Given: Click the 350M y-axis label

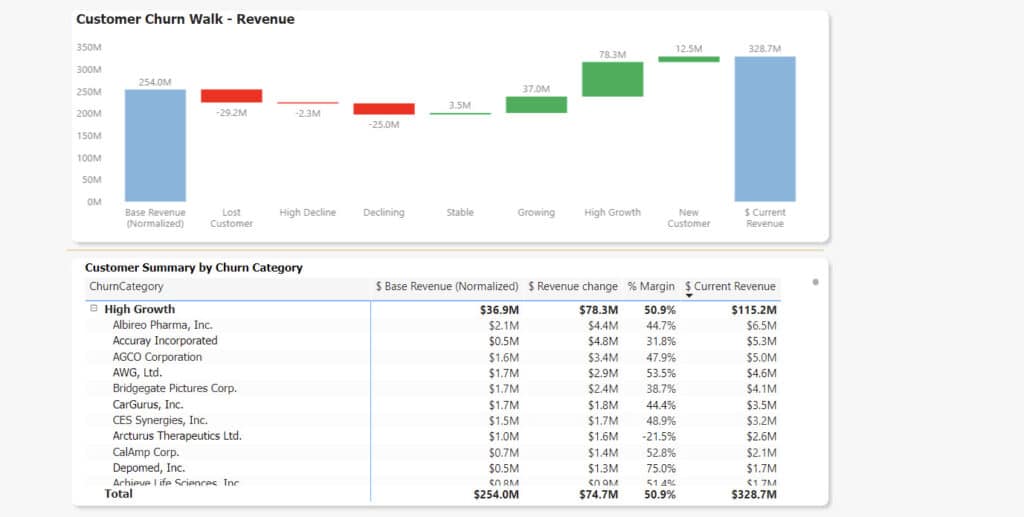Looking at the screenshot, I should 89,48.
